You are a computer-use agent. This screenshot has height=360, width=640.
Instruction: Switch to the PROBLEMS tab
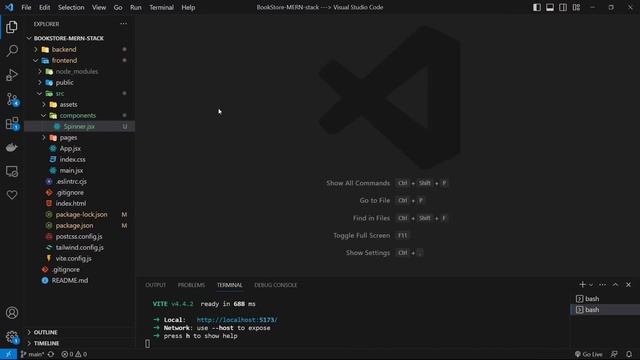pyautogui.click(x=191, y=285)
